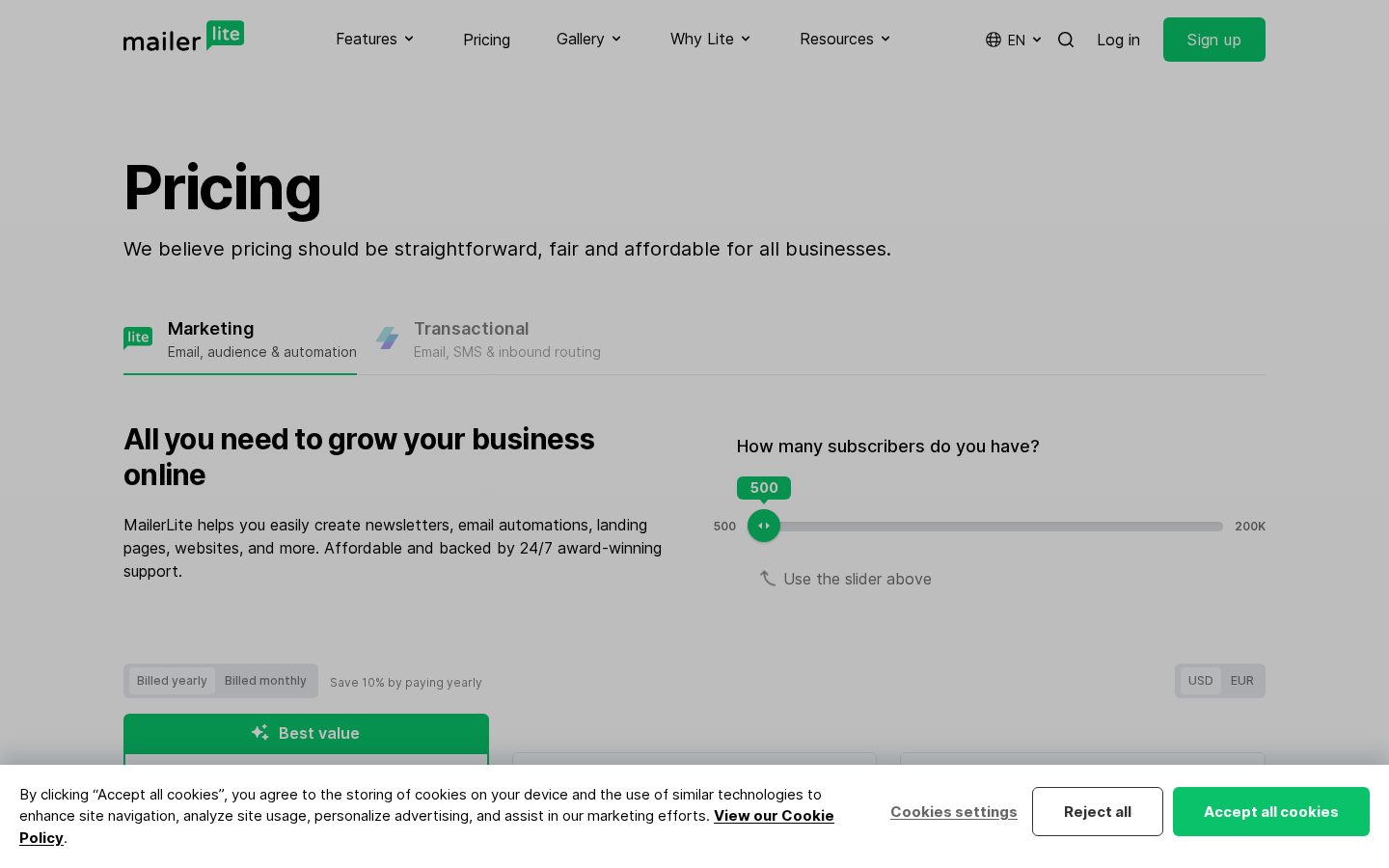Click the Pricing page heading

223,188
